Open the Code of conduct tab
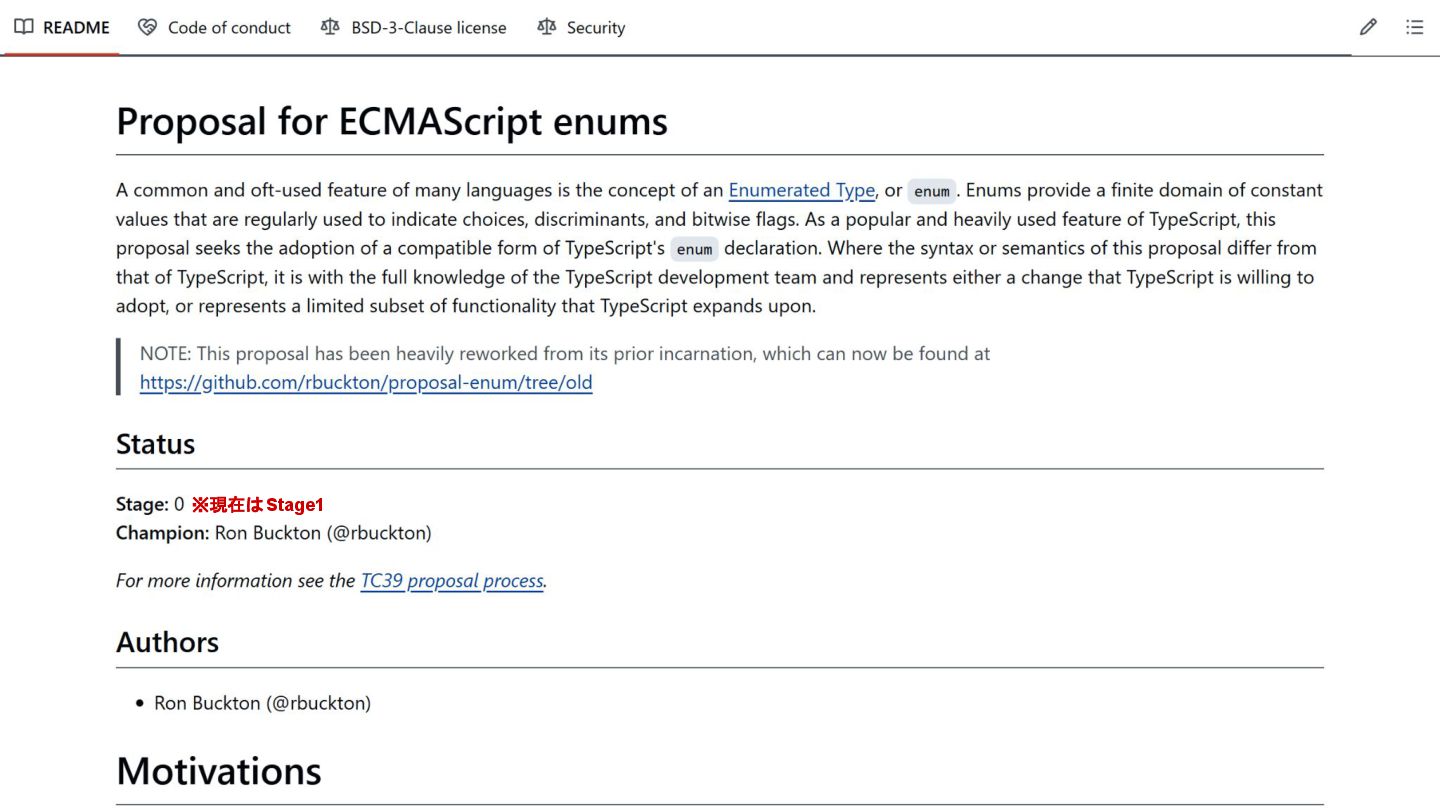 (x=229, y=27)
